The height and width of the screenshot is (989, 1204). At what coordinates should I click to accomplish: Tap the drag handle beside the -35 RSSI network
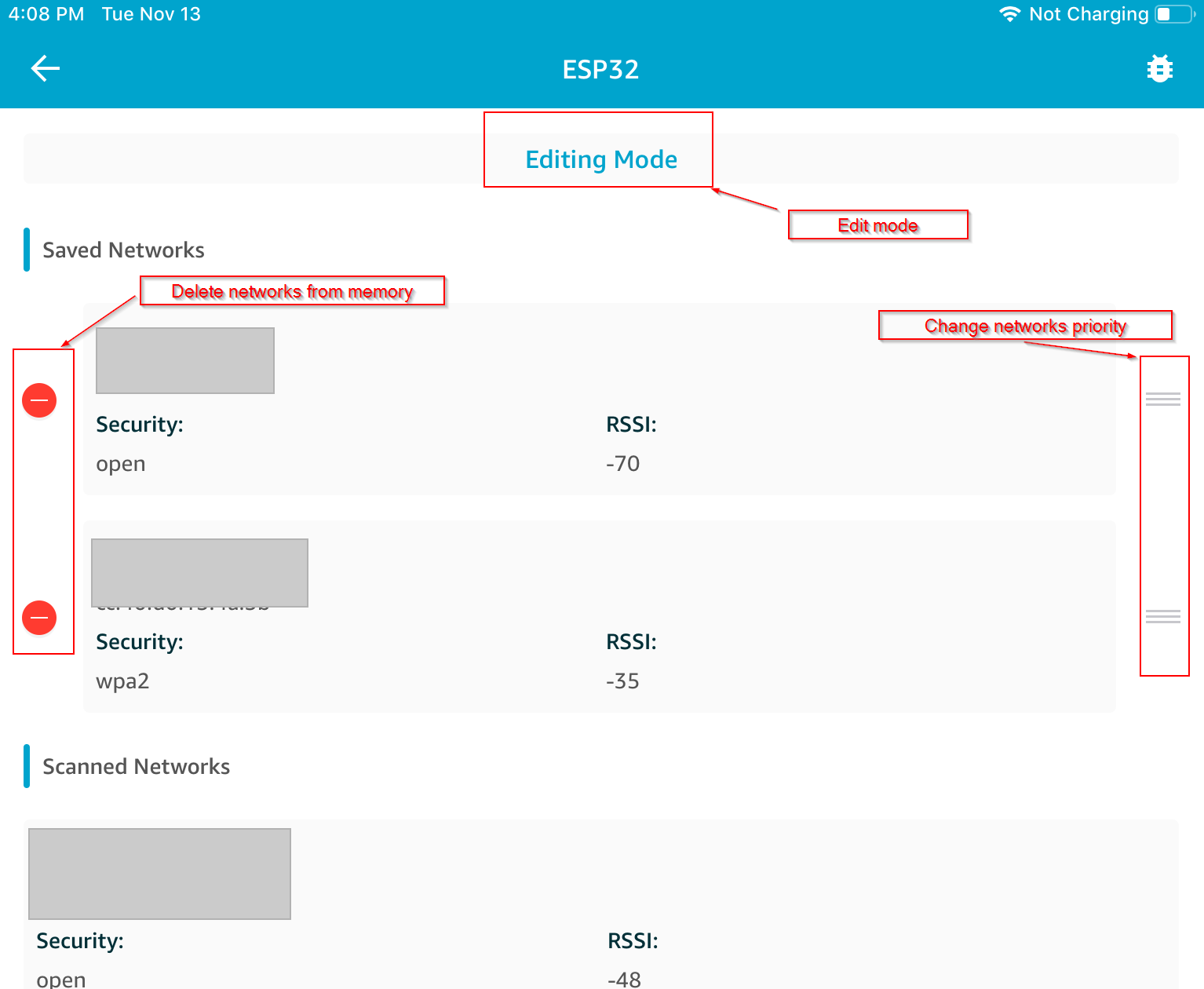pos(1165,617)
